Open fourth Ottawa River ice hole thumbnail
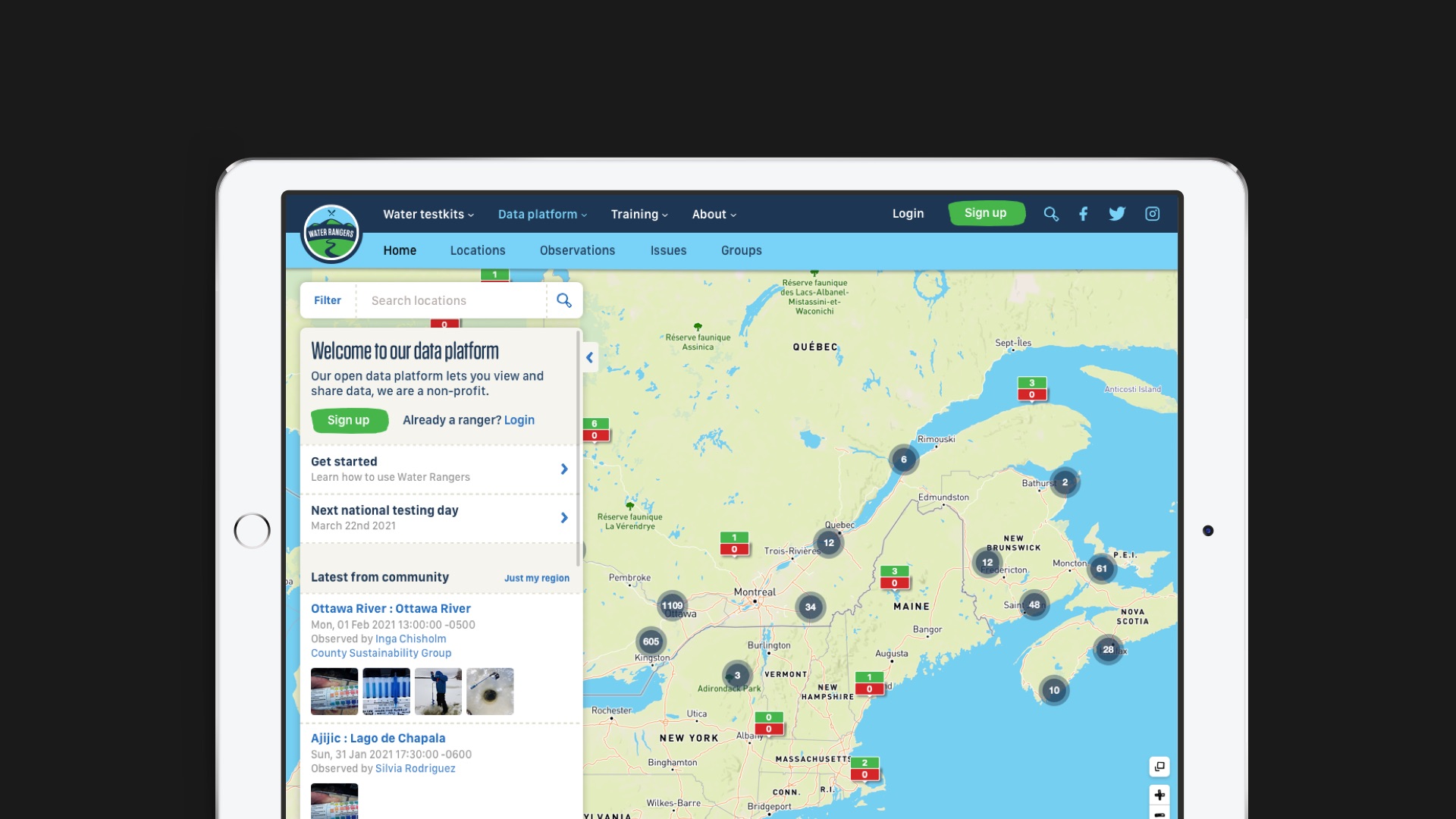This screenshot has height=819, width=1456. [490, 691]
